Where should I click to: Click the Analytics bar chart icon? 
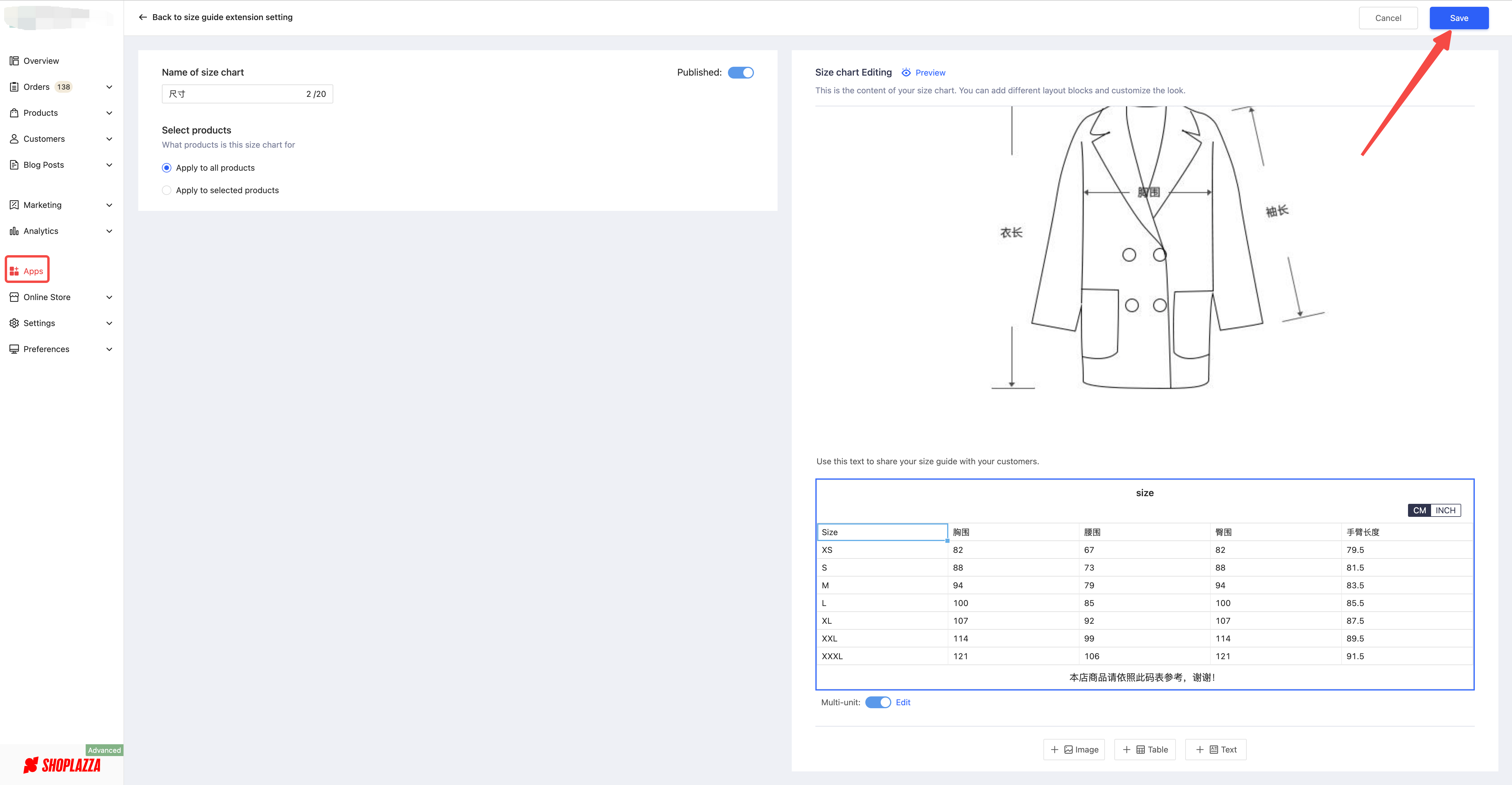point(14,231)
